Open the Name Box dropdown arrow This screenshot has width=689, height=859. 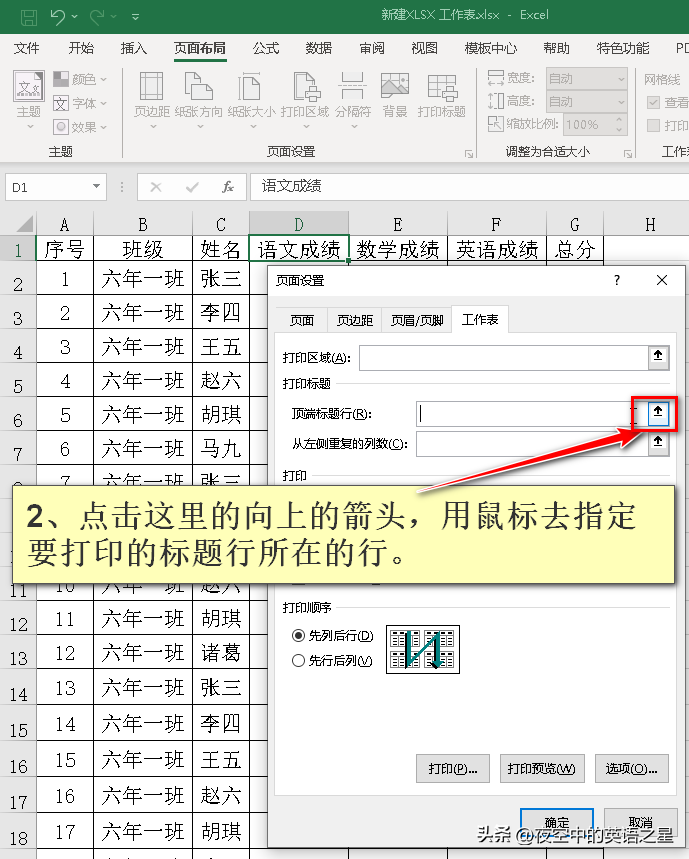[96, 187]
